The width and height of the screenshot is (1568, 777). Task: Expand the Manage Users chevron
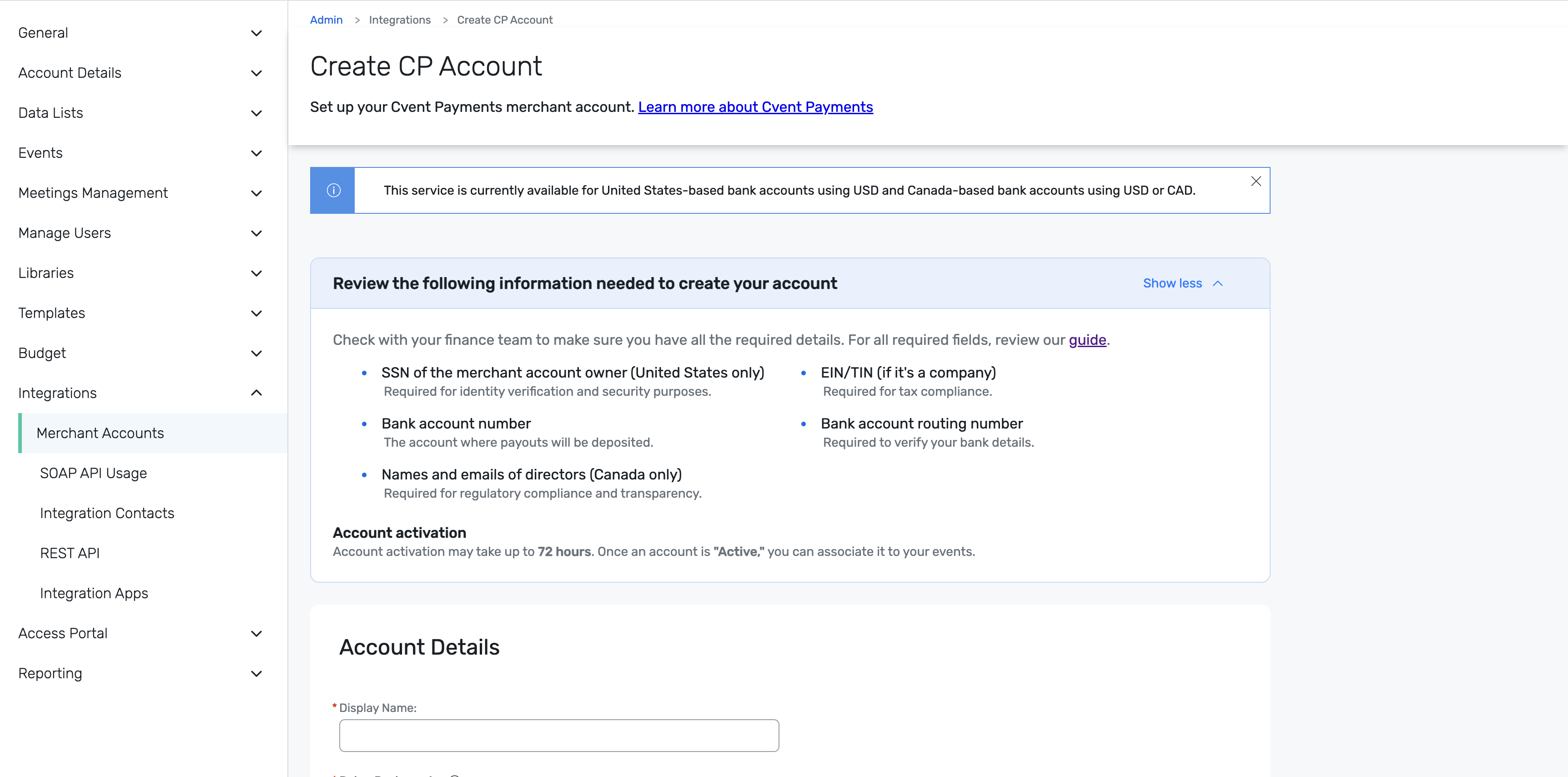pos(256,233)
